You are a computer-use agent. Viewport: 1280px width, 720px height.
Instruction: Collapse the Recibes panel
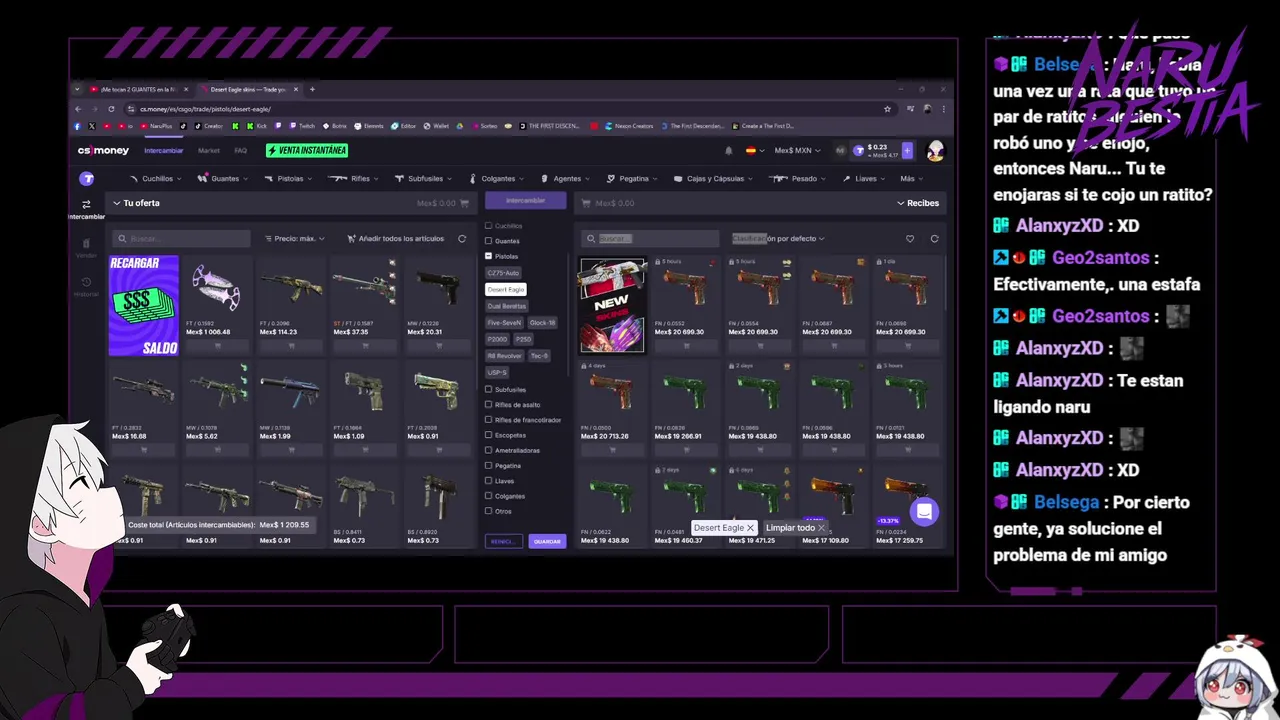(x=918, y=203)
